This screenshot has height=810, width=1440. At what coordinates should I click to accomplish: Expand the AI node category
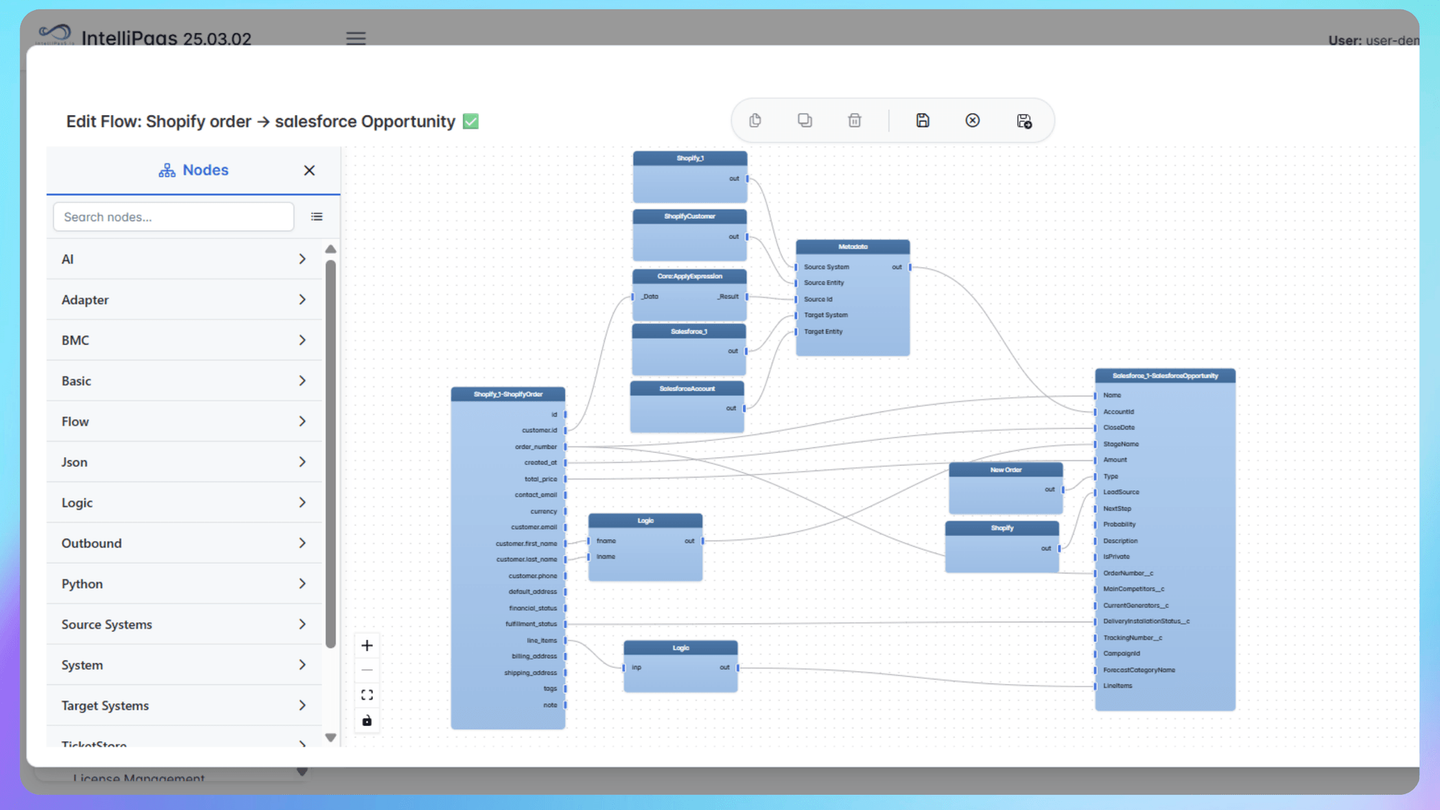click(184, 259)
